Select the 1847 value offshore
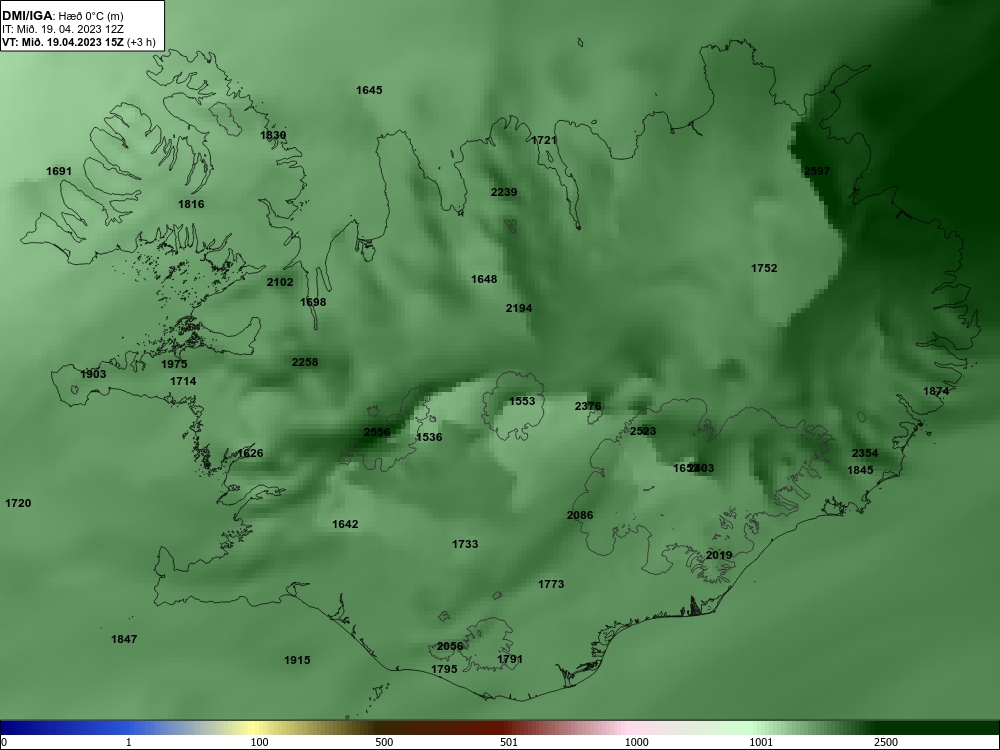1000x750 pixels. click(124, 639)
